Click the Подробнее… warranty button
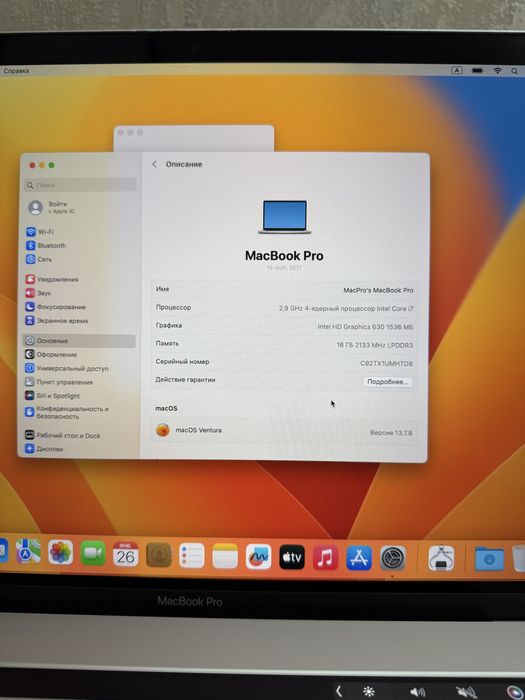Viewport: 525px width, 700px height. (388, 382)
